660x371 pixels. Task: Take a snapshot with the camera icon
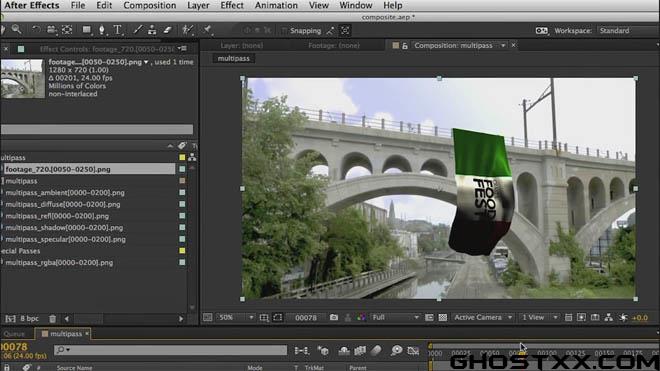click(x=334, y=318)
